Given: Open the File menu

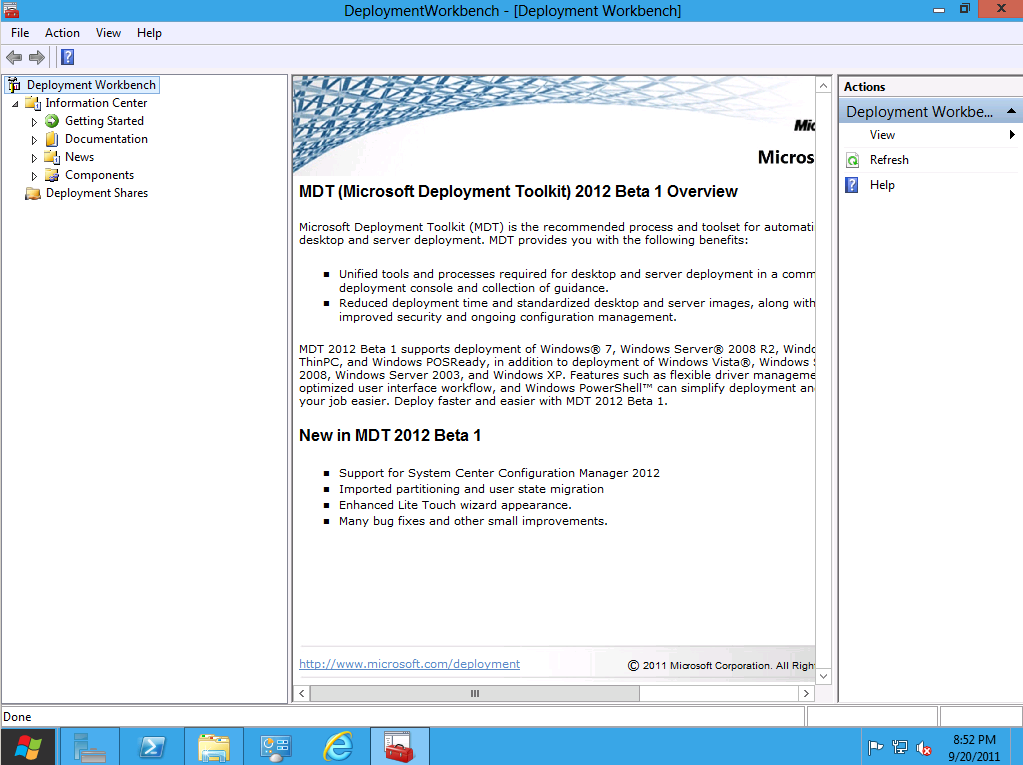Looking at the screenshot, I should (x=20, y=33).
